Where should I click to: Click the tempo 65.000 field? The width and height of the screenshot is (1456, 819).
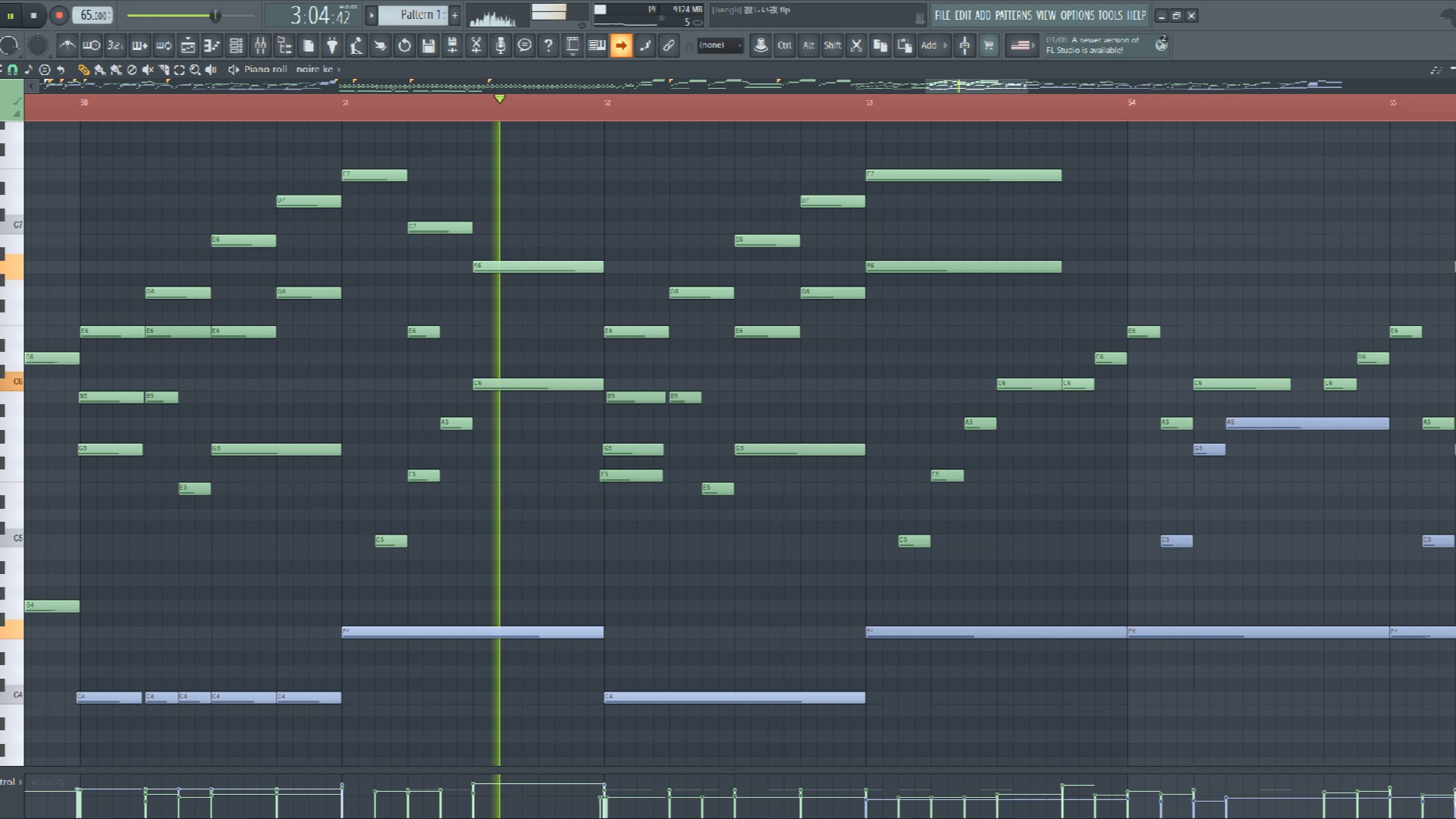coord(94,15)
